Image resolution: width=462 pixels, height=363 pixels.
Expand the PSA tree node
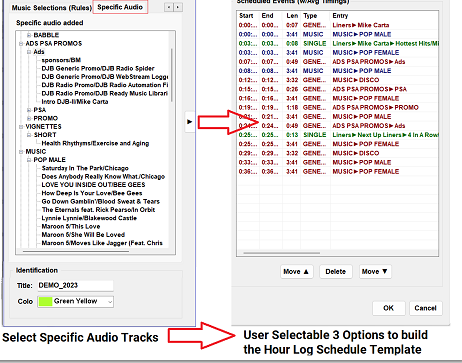coord(29,110)
